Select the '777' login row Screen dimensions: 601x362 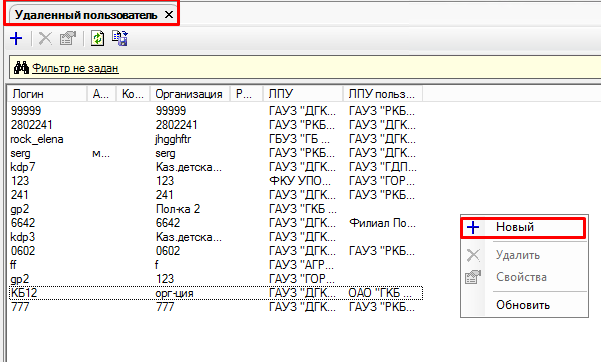pos(215,307)
